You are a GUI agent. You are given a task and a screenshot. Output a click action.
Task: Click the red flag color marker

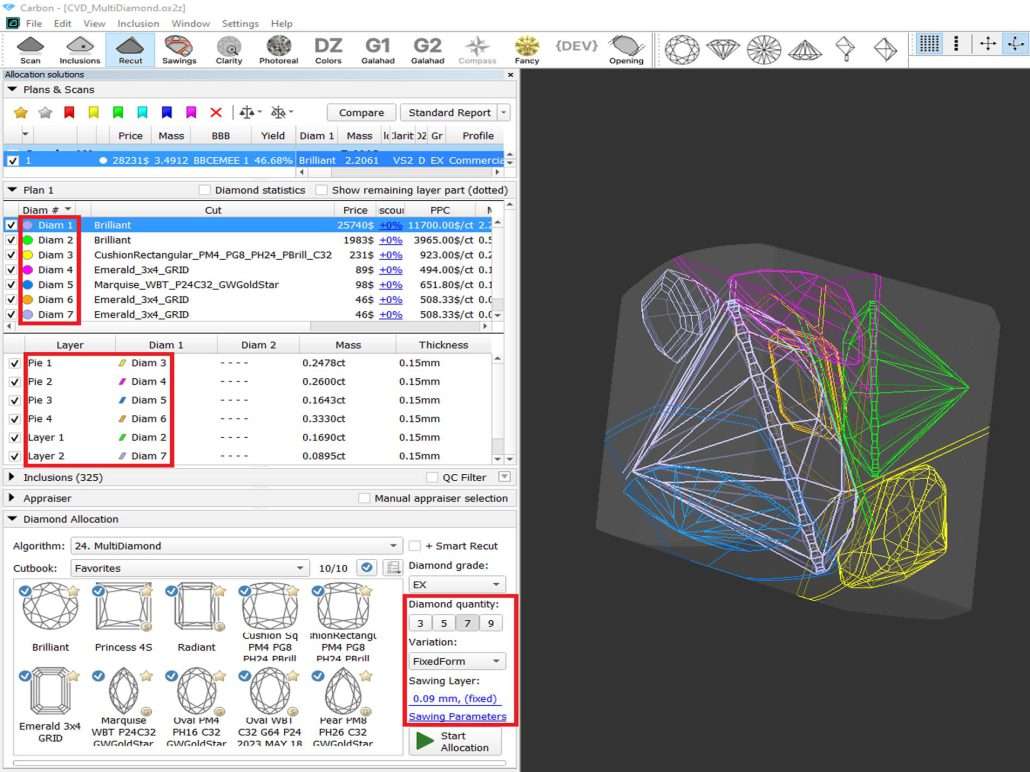point(69,113)
